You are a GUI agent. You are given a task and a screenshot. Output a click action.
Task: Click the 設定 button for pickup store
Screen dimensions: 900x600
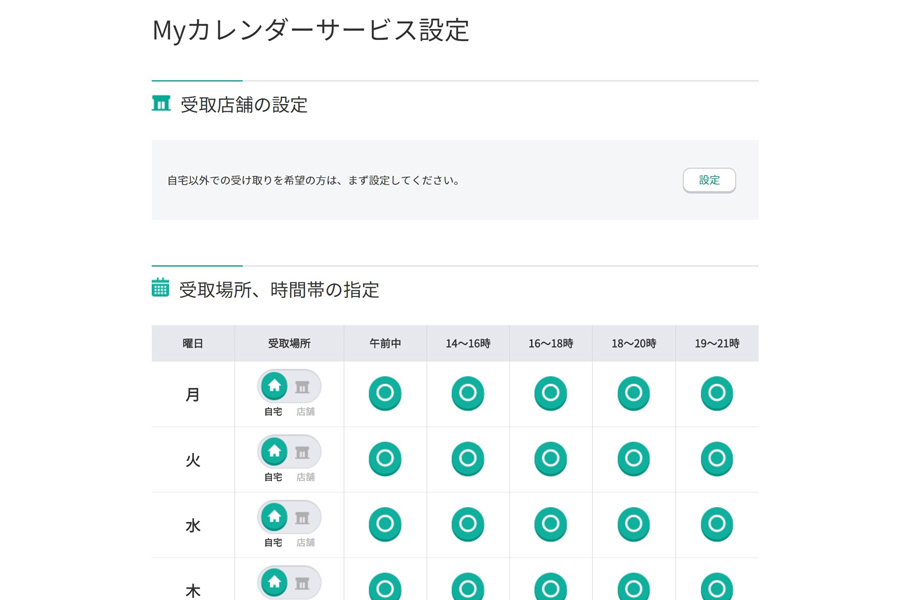709,180
